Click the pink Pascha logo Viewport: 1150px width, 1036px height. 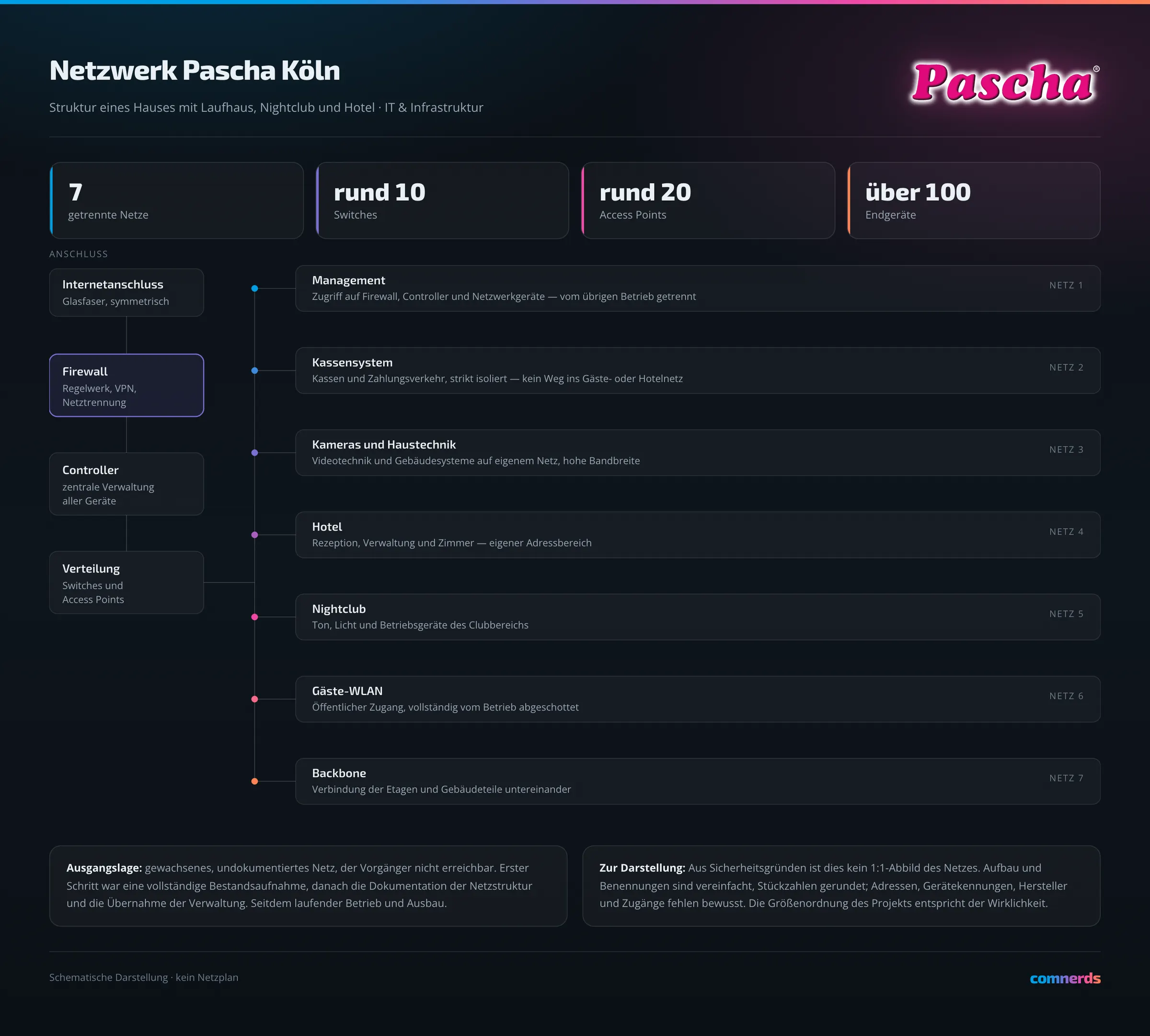pyautogui.click(x=1005, y=83)
